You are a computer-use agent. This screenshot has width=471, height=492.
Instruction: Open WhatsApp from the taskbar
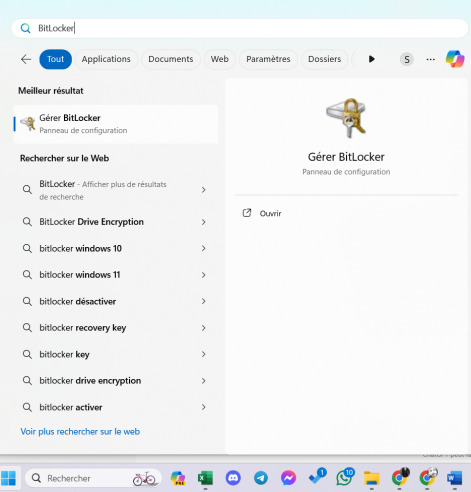tap(344, 477)
